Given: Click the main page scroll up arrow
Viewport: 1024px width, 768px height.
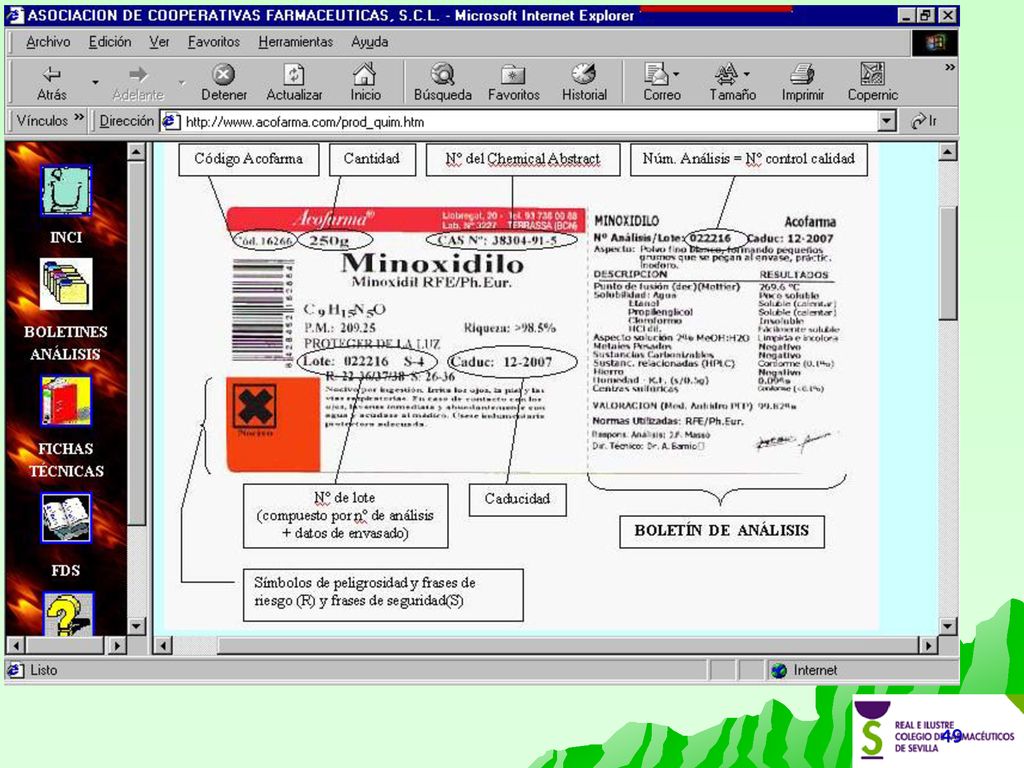Looking at the screenshot, I should pos(948,152).
